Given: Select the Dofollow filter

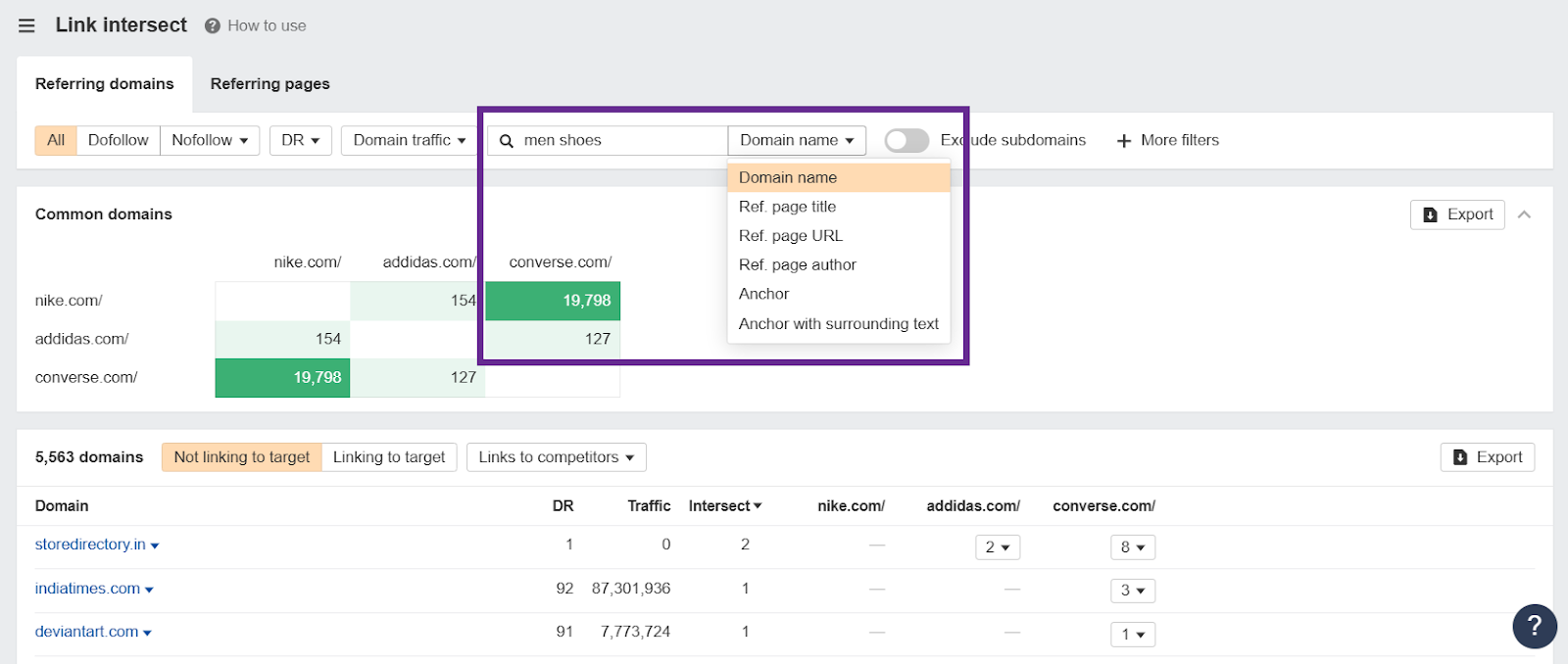Looking at the screenshot, I should pos(118,140).
